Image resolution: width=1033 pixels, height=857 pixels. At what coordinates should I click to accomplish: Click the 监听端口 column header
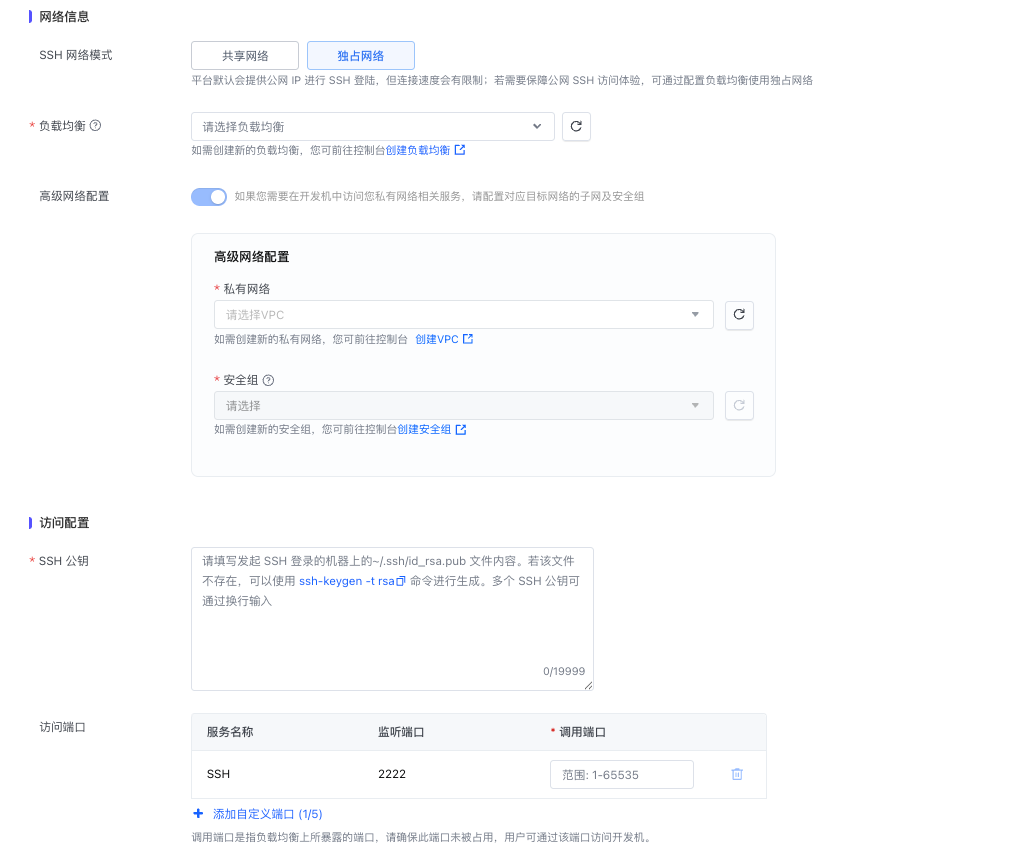pyautogui.click(x=401, y=732)
